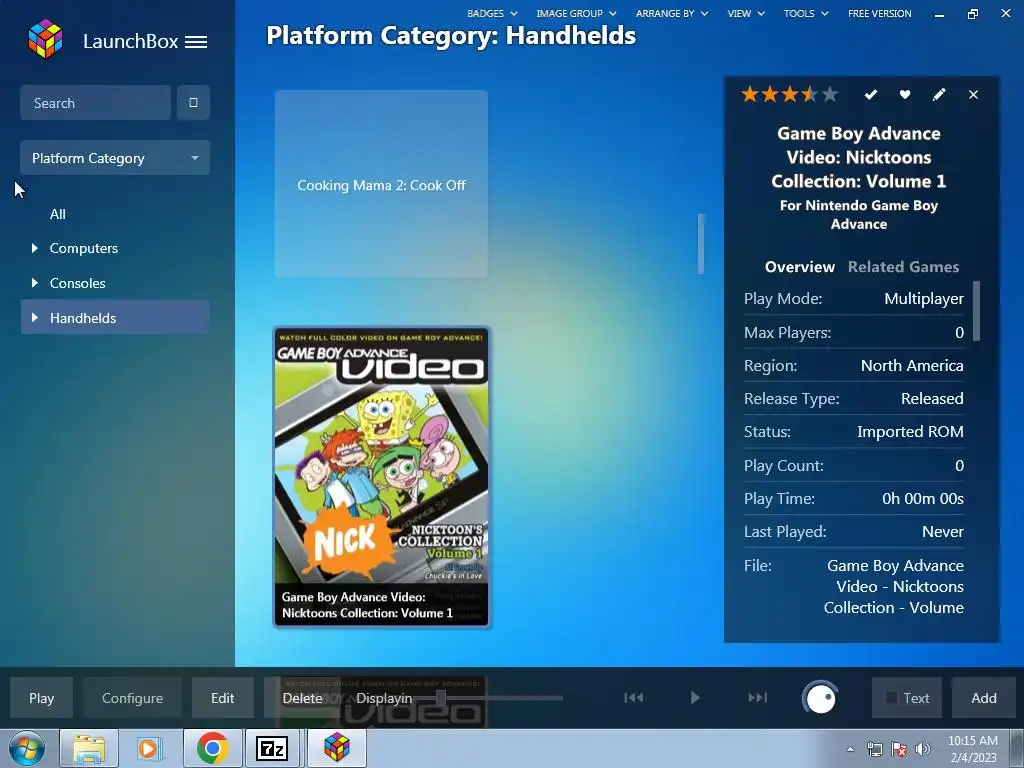1024x768 pixels.
Task: Select the Nicktoons Collection Volume 1 box art
Action: (381, 477)
